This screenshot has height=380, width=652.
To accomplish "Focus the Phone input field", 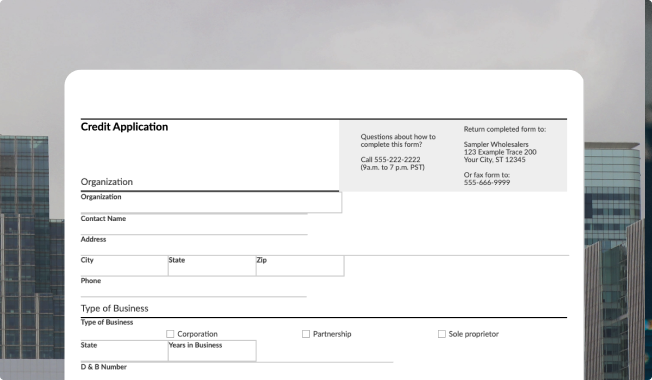I will [x=193, y=286].
